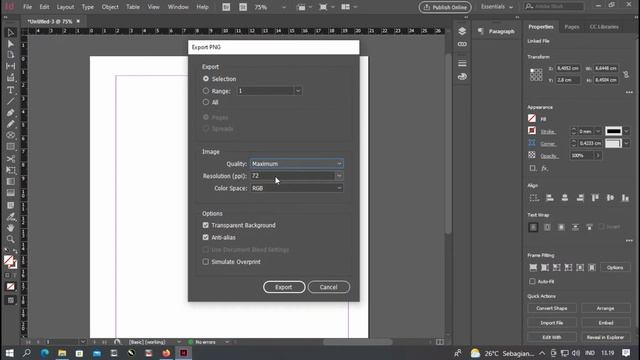Click the Import File button
Viewport: 640px width, 360px height.
pyautogui.click(x=552, y=323)
